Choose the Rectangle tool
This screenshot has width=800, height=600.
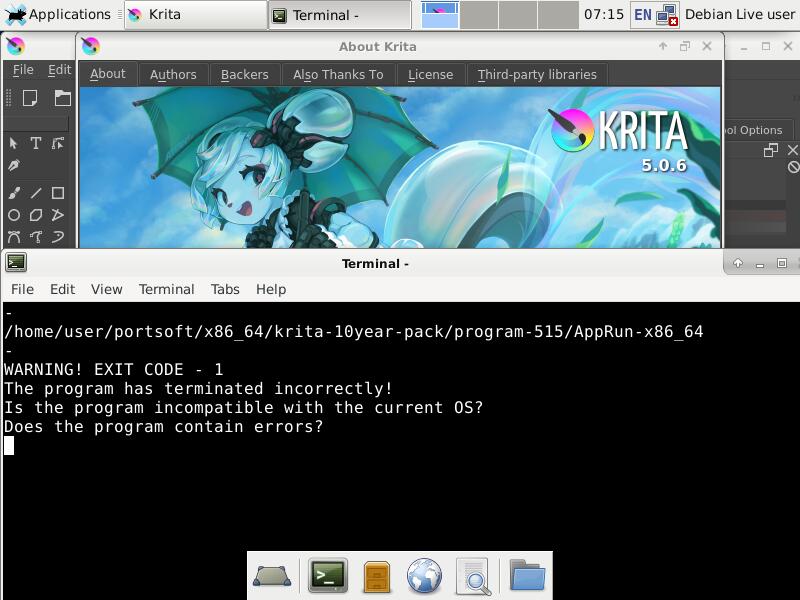58,193
